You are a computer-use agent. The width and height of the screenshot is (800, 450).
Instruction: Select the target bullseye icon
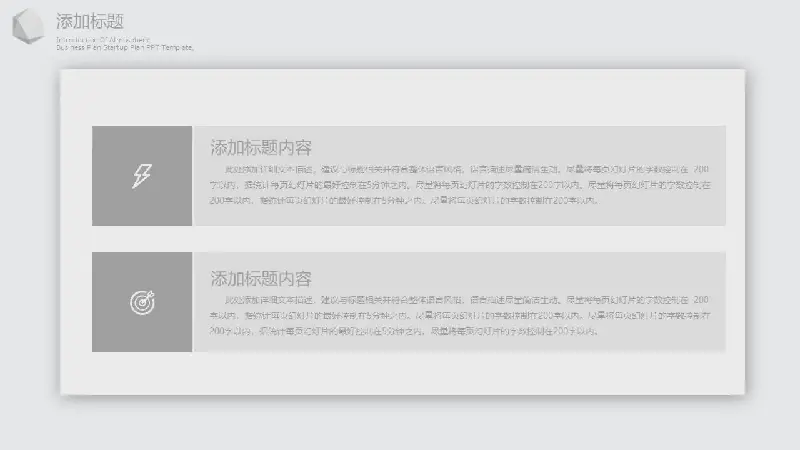pyautogui.click(x=142, y=301)
